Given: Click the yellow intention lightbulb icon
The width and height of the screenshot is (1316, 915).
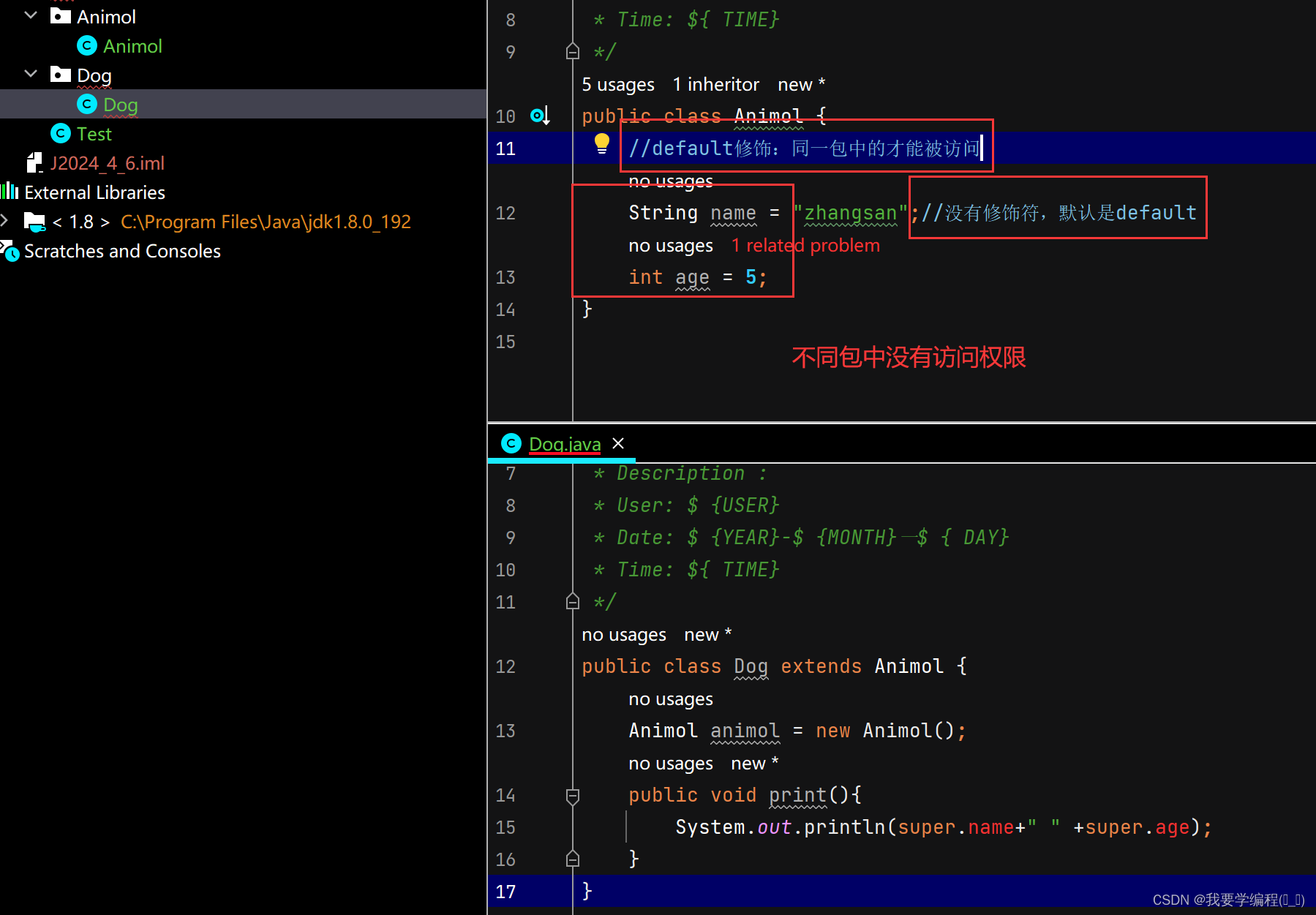Looking at the screenshot, I should coord(601,143).
